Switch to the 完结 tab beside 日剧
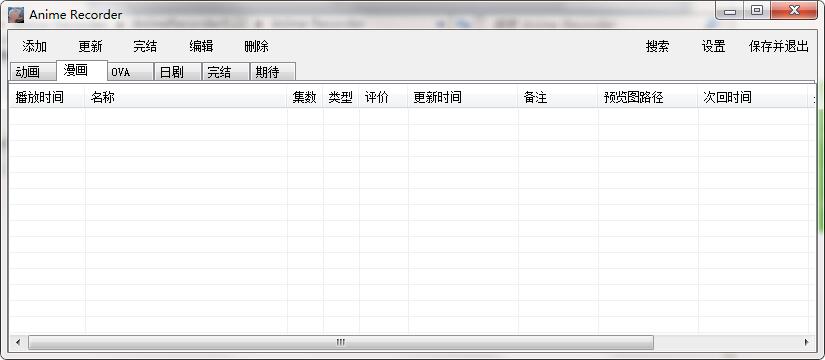This screenshot has width=825, height=360. click(x=226, y=72)
